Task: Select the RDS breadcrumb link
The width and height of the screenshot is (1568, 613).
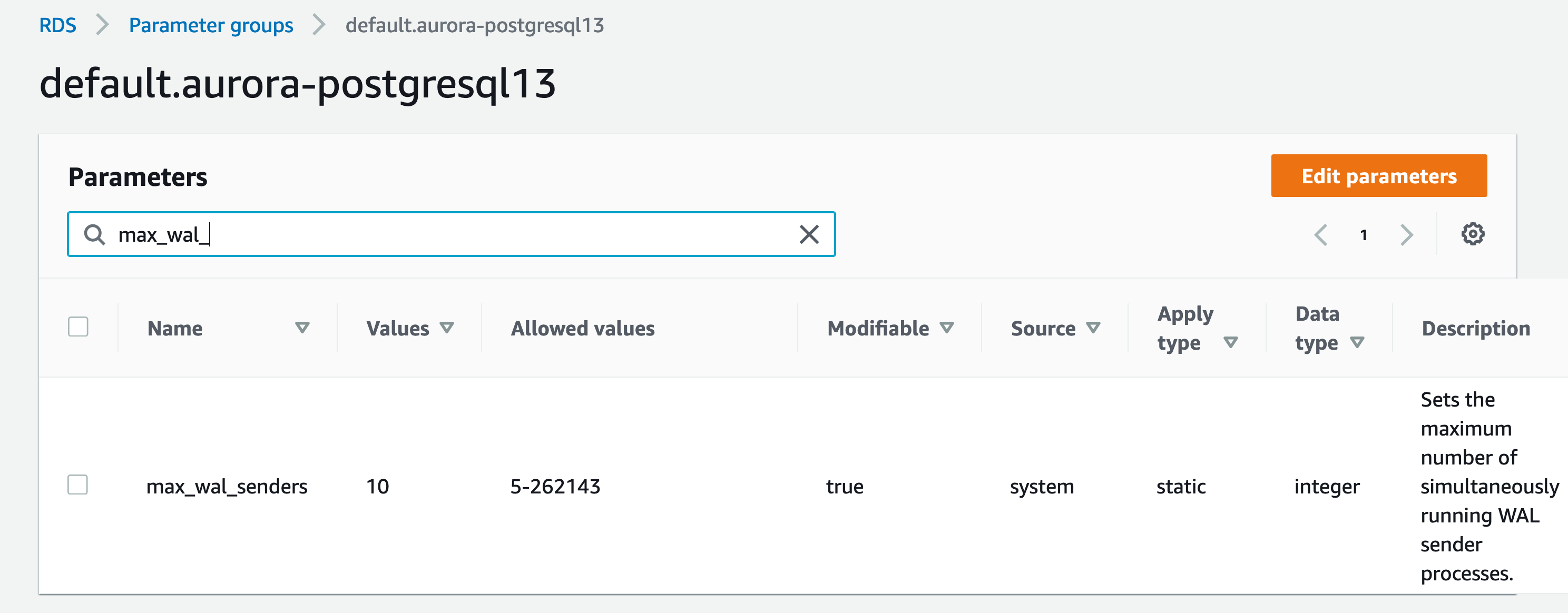Action: click(58, 25)
